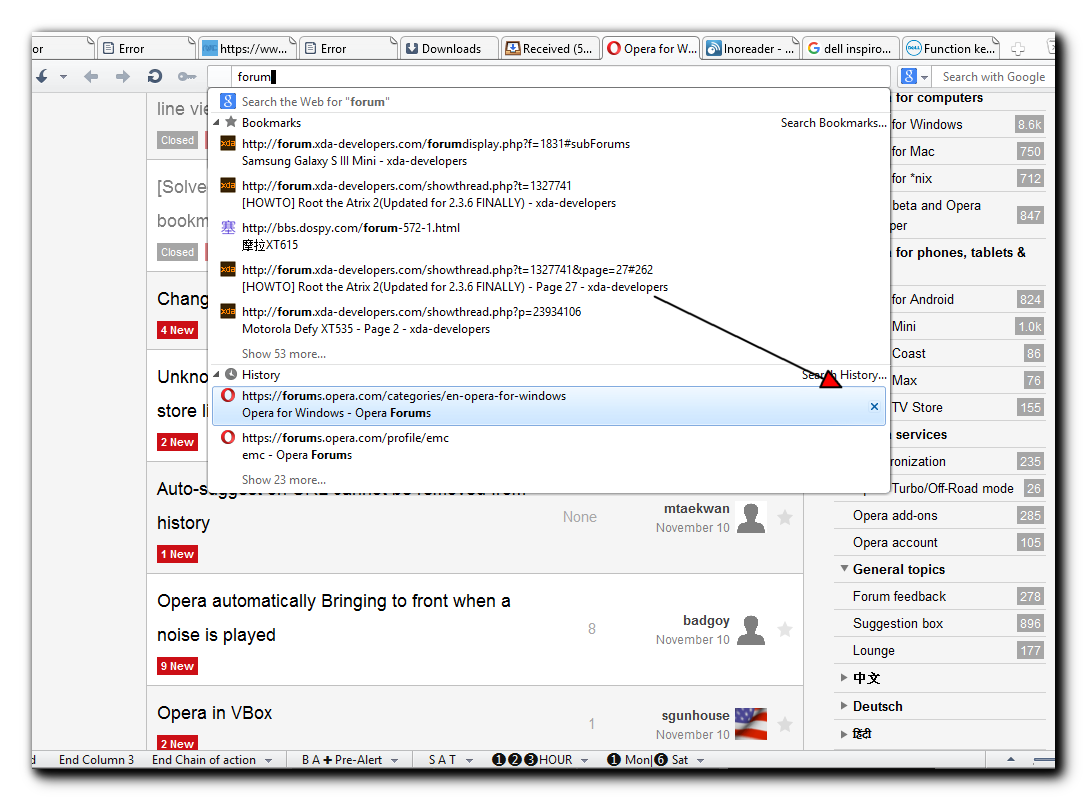
Task: Select the Motorola Defy XT535 bookmark suggestion
Action: [x=549, y=320]
